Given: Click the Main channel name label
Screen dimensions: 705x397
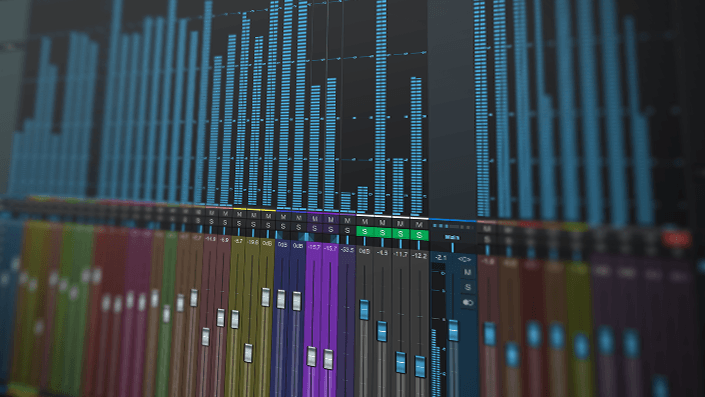Looking at the screenshot, I should point(451,237).
